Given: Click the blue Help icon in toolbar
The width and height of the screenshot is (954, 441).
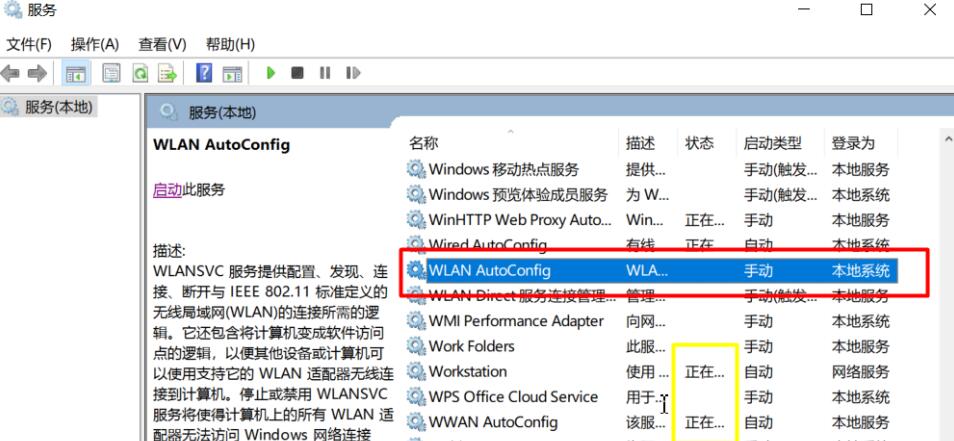Looking at the screenshot, I should 203,73.
